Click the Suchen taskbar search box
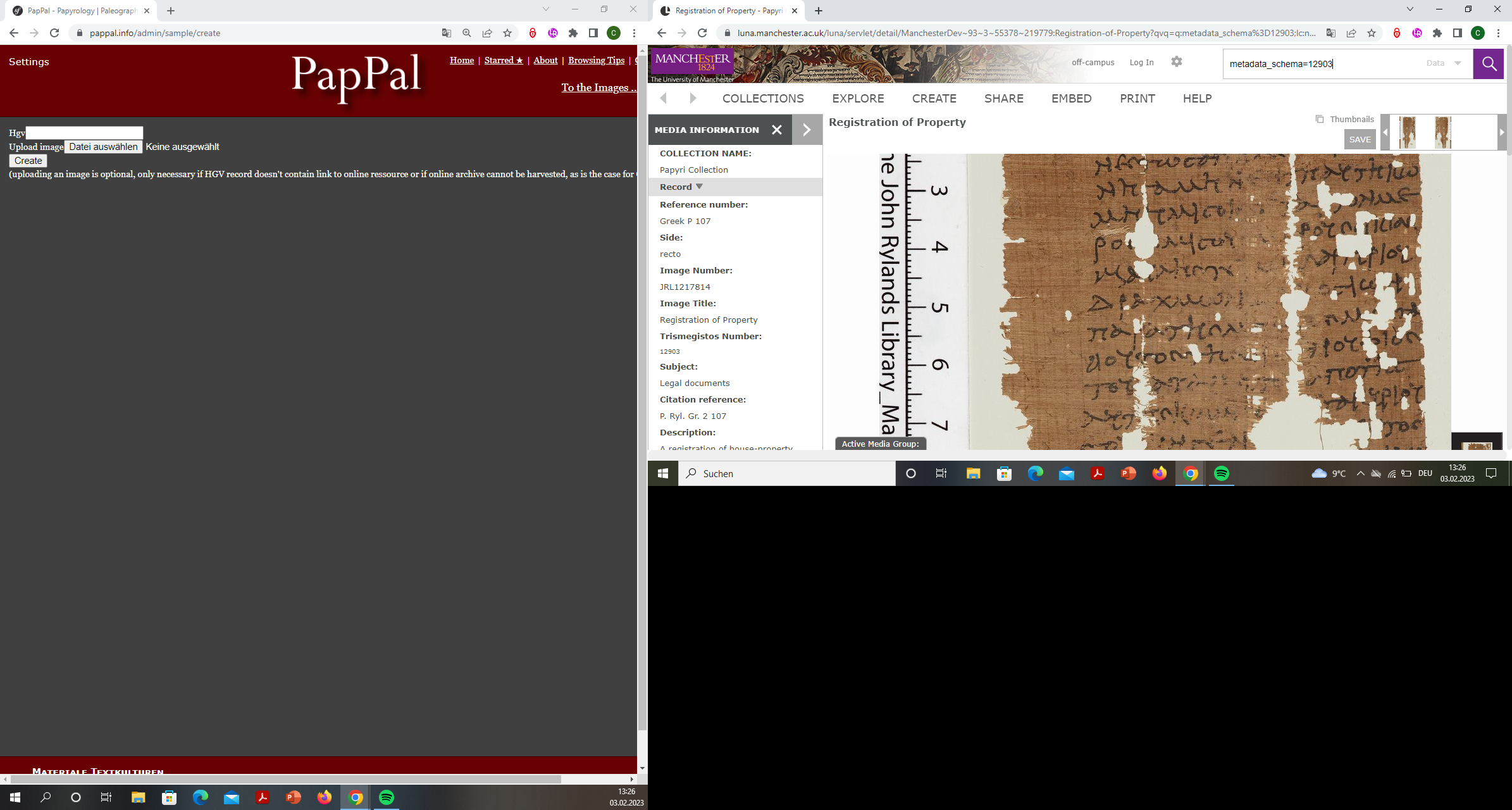Image resolution: width=1512 pixels, height=810 pixels. [x=787, y=473]
